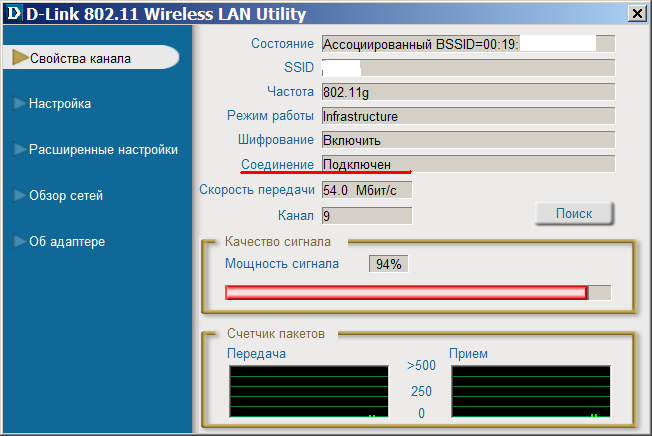
Task: Click the Качество сигнала group title
Action: 278,241
